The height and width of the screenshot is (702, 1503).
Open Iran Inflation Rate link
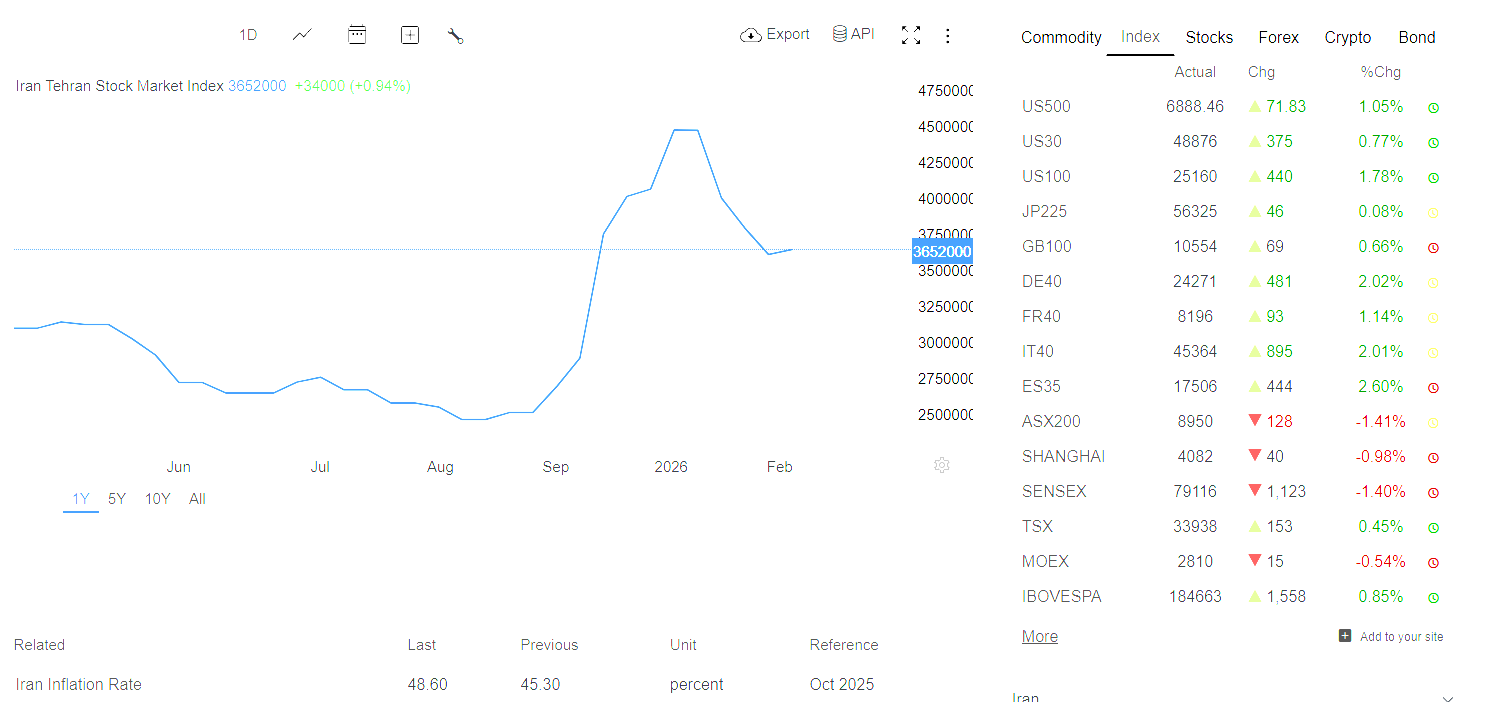78,684
